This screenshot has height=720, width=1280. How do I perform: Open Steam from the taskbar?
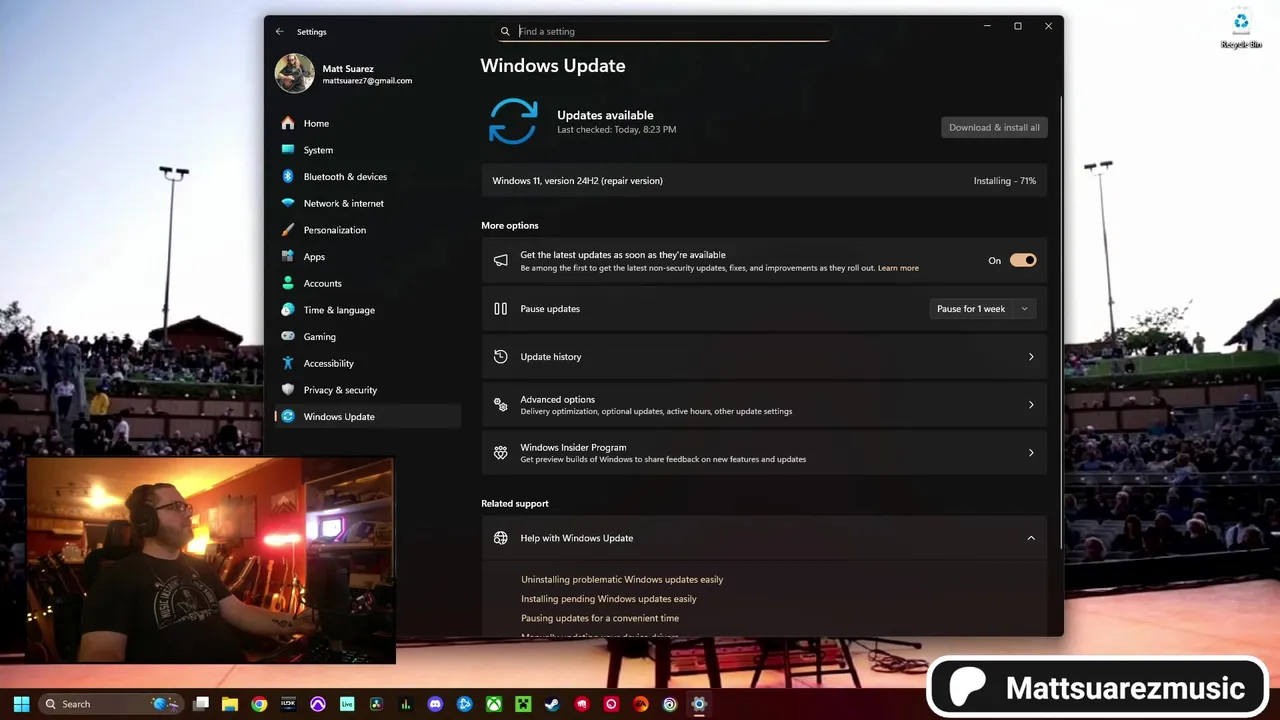(552, 704)
